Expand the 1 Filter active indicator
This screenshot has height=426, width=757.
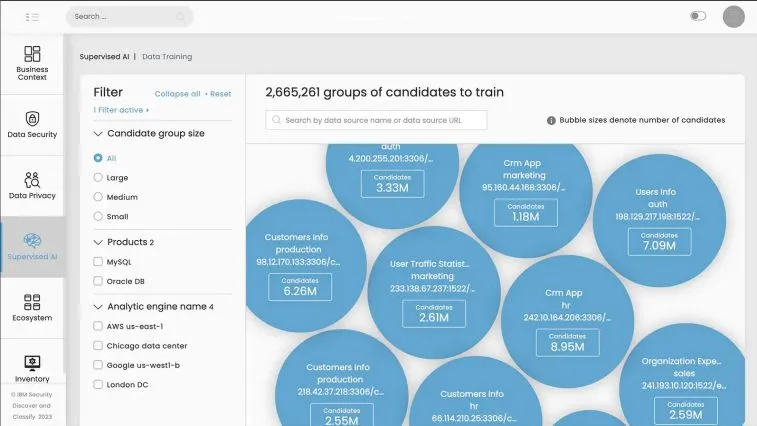pos(121,110)
